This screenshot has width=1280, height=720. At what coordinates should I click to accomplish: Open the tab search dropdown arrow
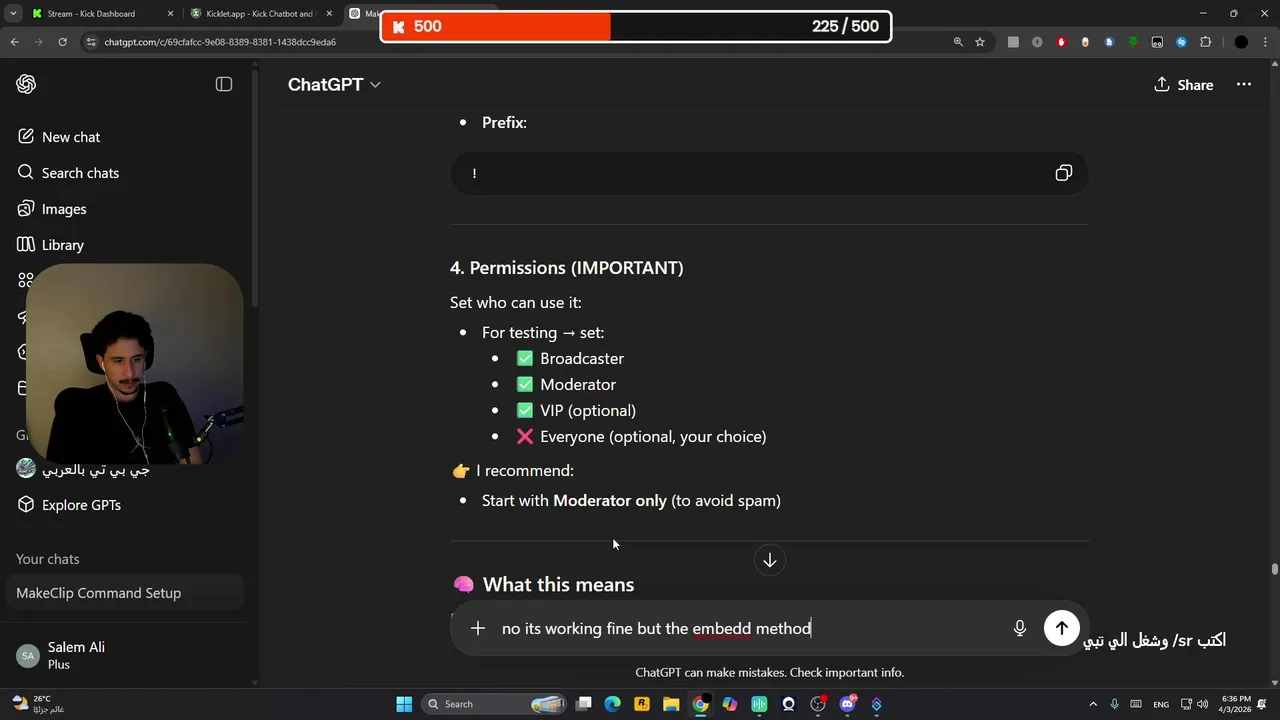pyautogui.click(x=11, y=14)
